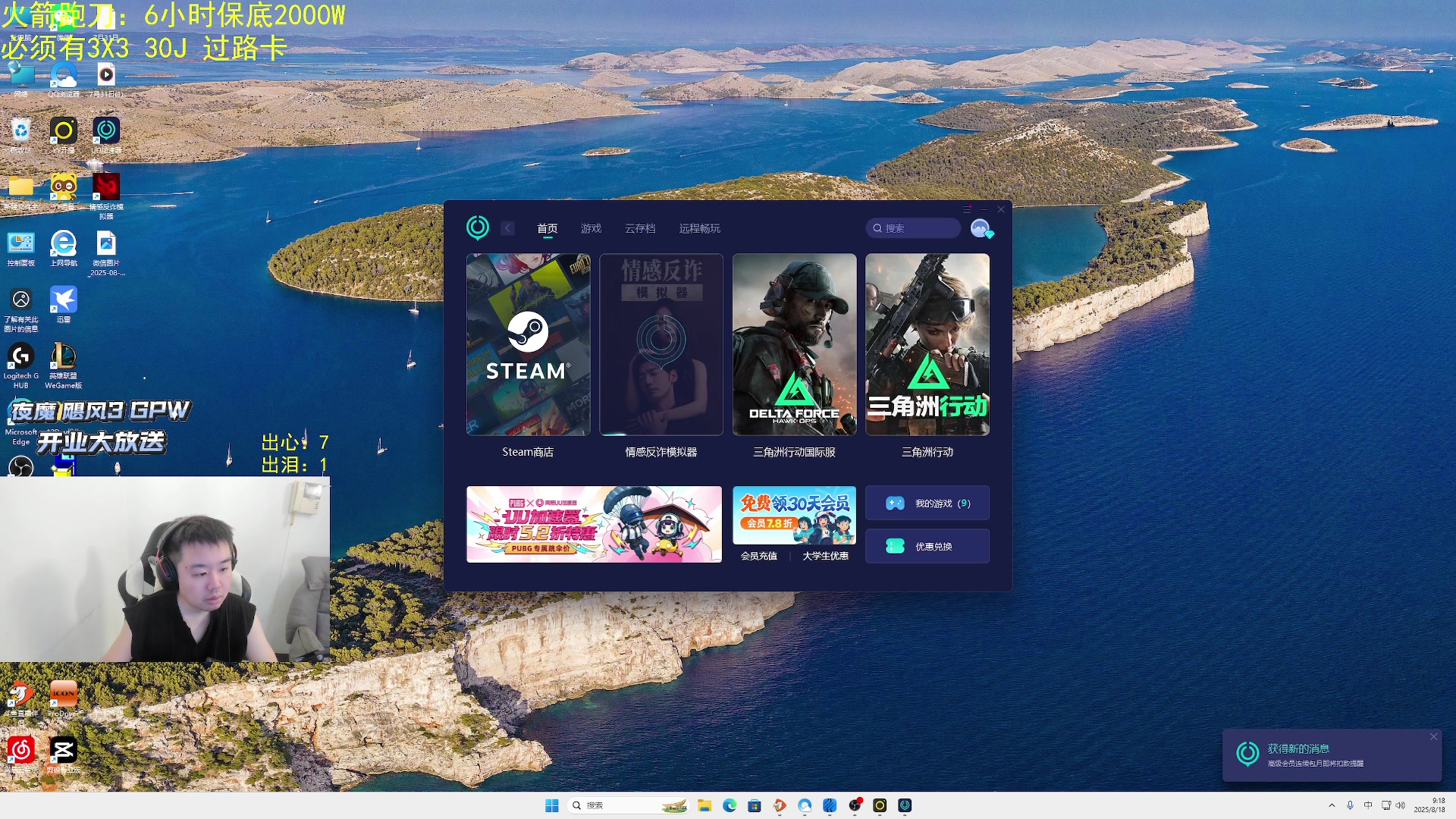This screenshot has width=1456, height=819.
Task: Launch 情感反诈模拟器 desktop shortcut
Action: point(106,196)
